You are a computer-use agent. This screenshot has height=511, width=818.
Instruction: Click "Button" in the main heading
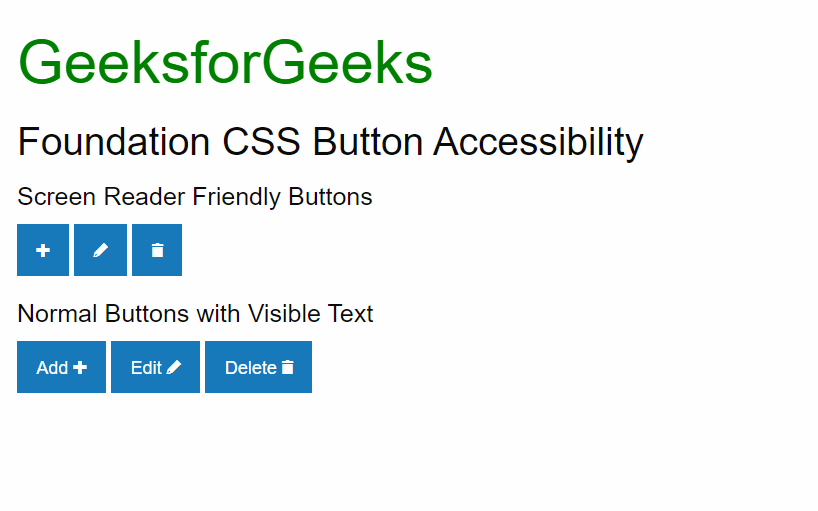pos(368,142)
